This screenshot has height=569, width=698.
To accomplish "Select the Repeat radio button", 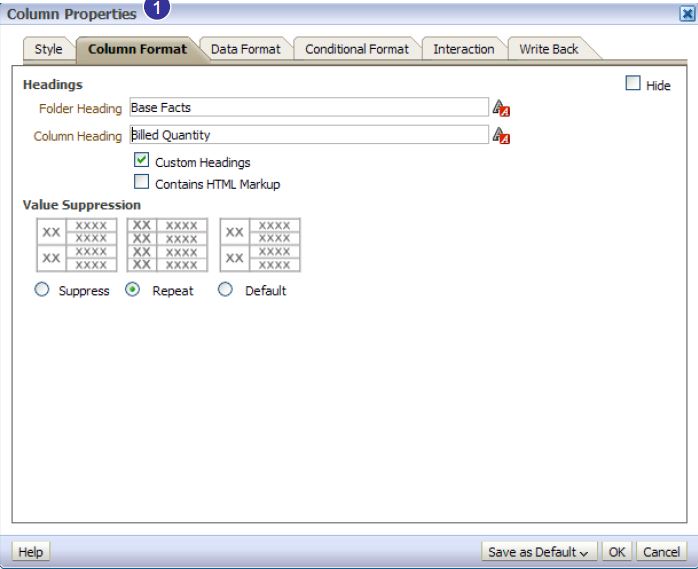I will tap(132, 290).
